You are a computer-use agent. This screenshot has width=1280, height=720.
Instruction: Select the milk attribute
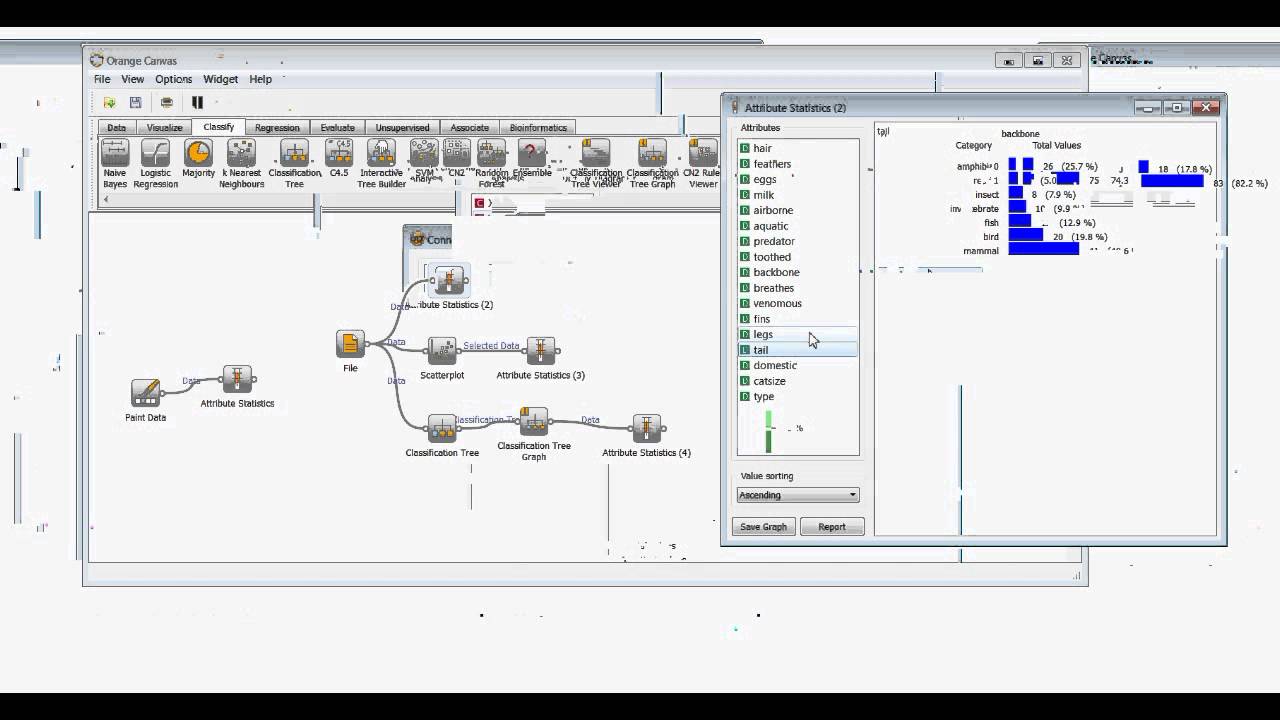click(x=797, y=195)
